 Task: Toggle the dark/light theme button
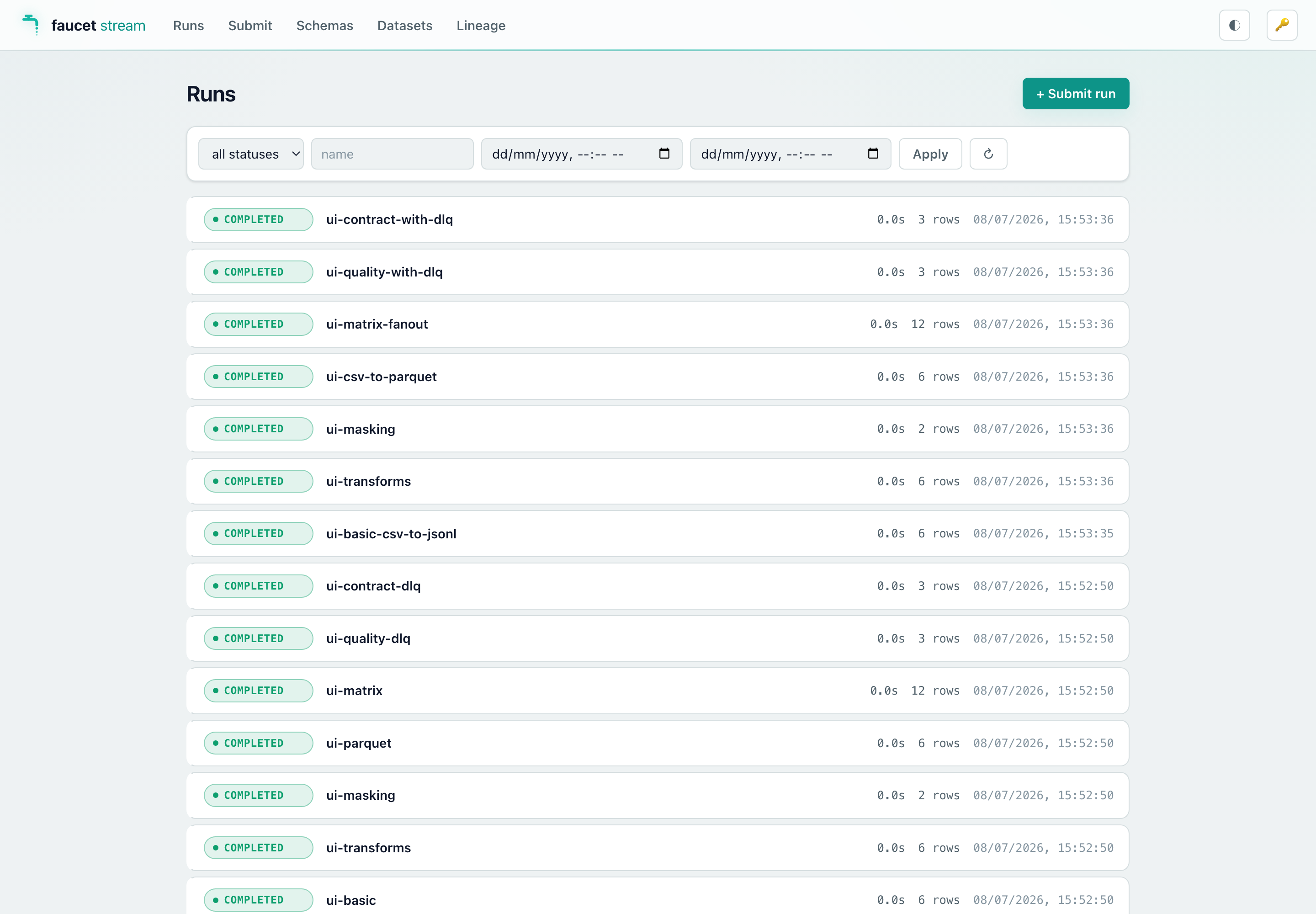1234,25
